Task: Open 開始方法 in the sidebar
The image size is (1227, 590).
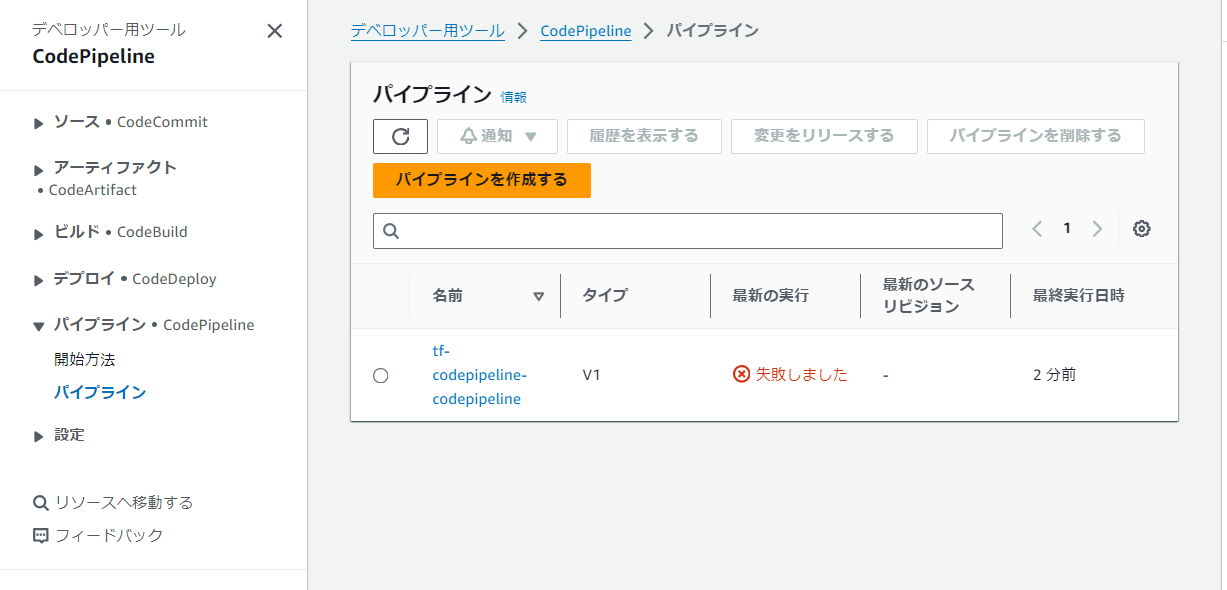Action: pos(85,359)
